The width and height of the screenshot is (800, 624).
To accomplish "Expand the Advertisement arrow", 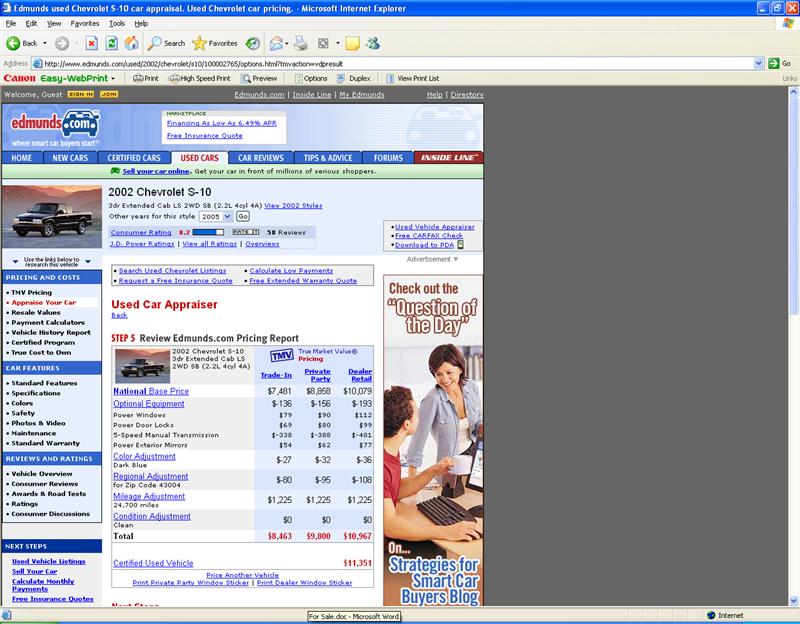I will pos(456,259).
